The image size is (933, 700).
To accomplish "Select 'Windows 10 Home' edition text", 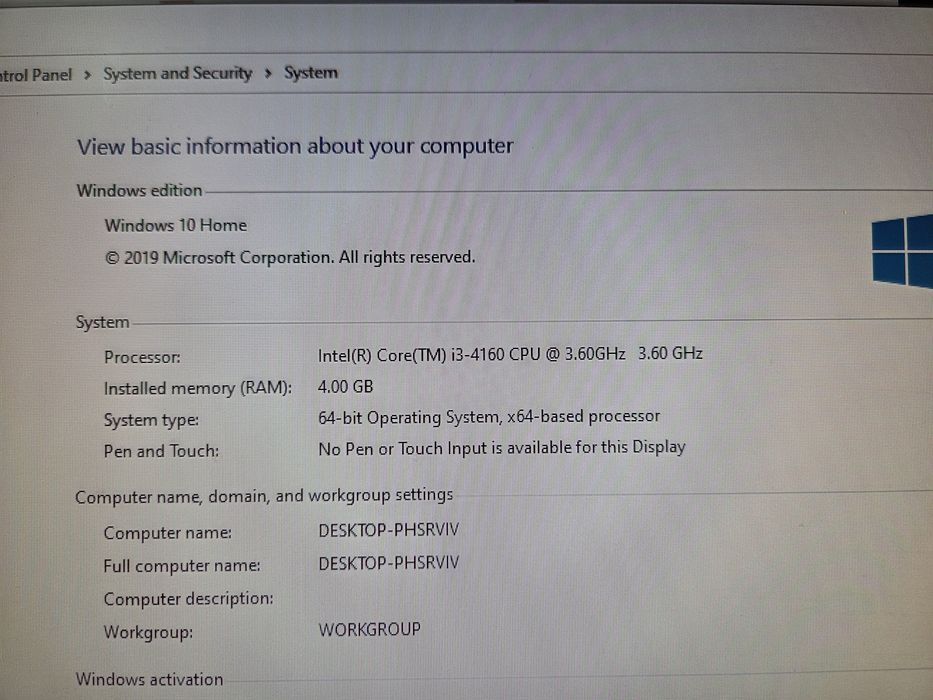I will pos(176,225).
